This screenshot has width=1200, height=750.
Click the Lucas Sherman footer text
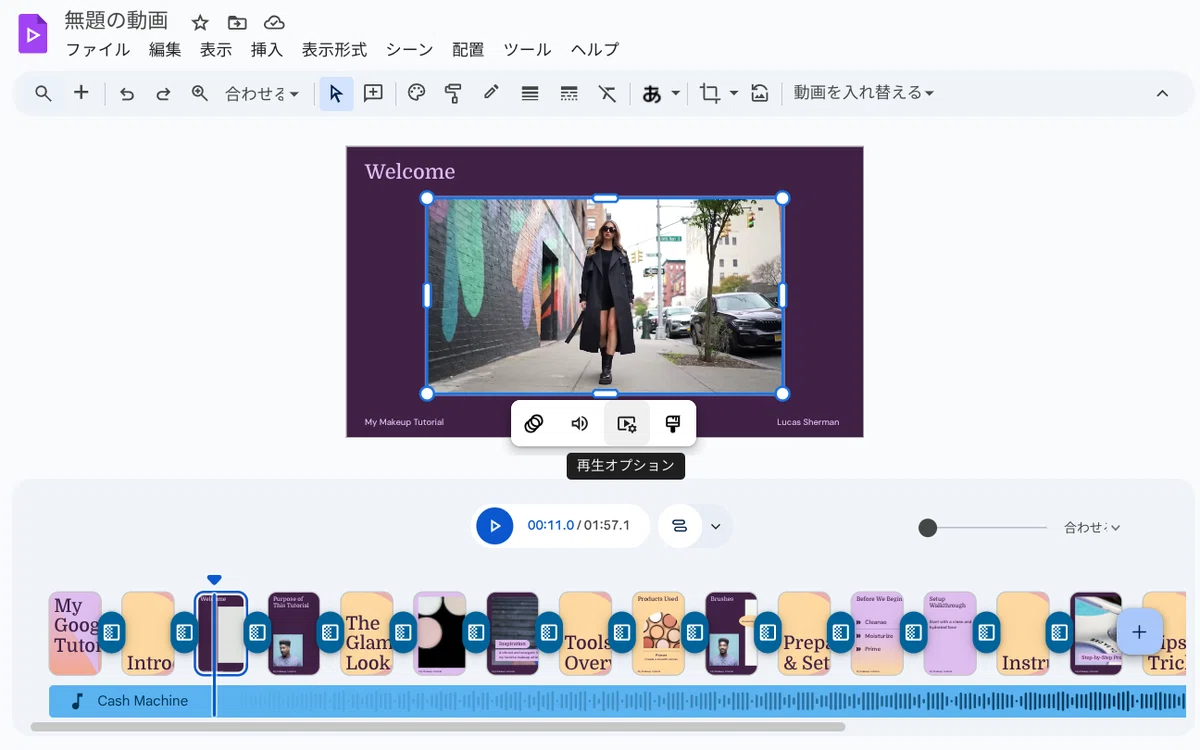coord(808,422)
